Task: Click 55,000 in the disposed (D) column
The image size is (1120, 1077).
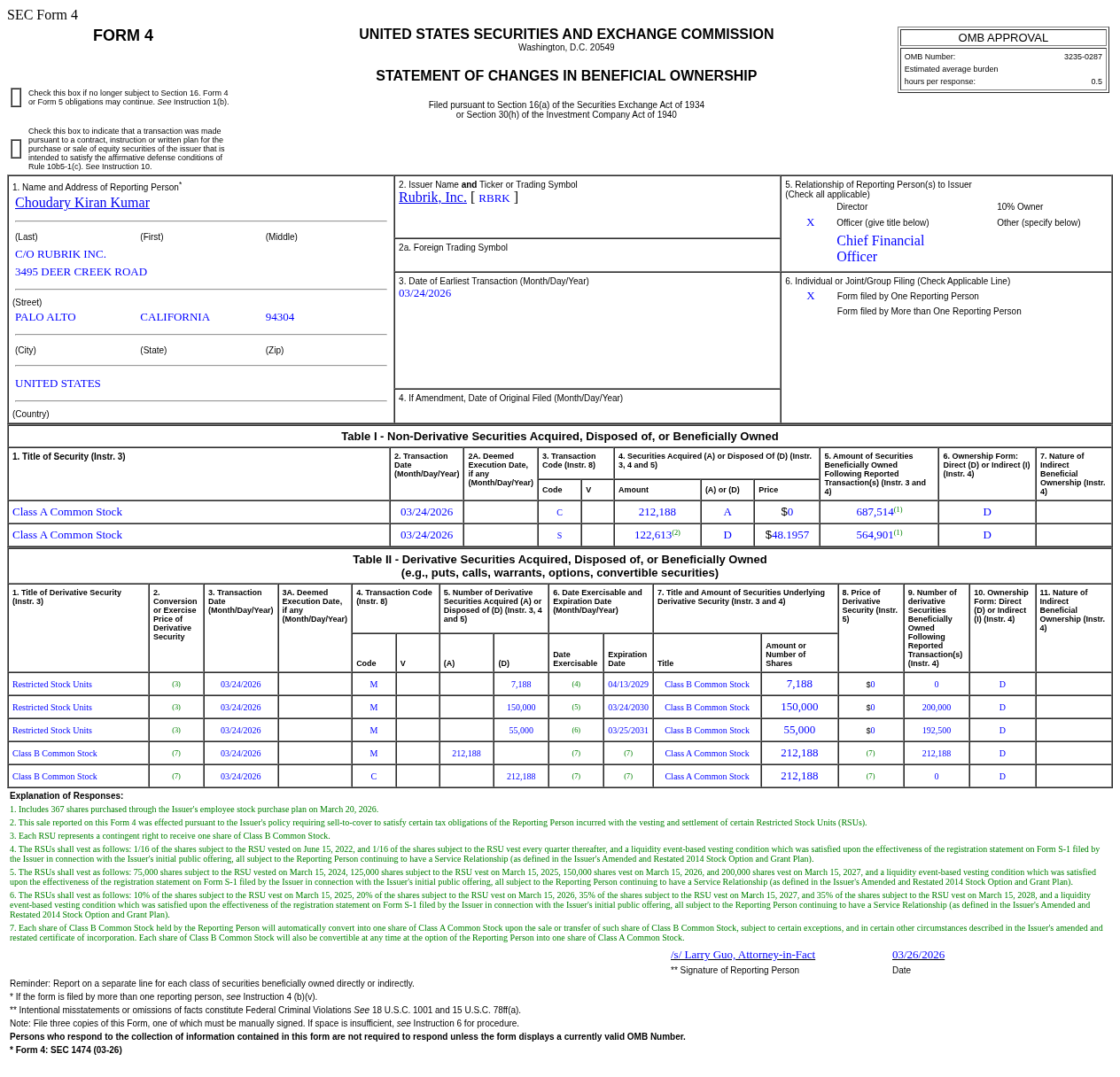Action: coord(521,730)
